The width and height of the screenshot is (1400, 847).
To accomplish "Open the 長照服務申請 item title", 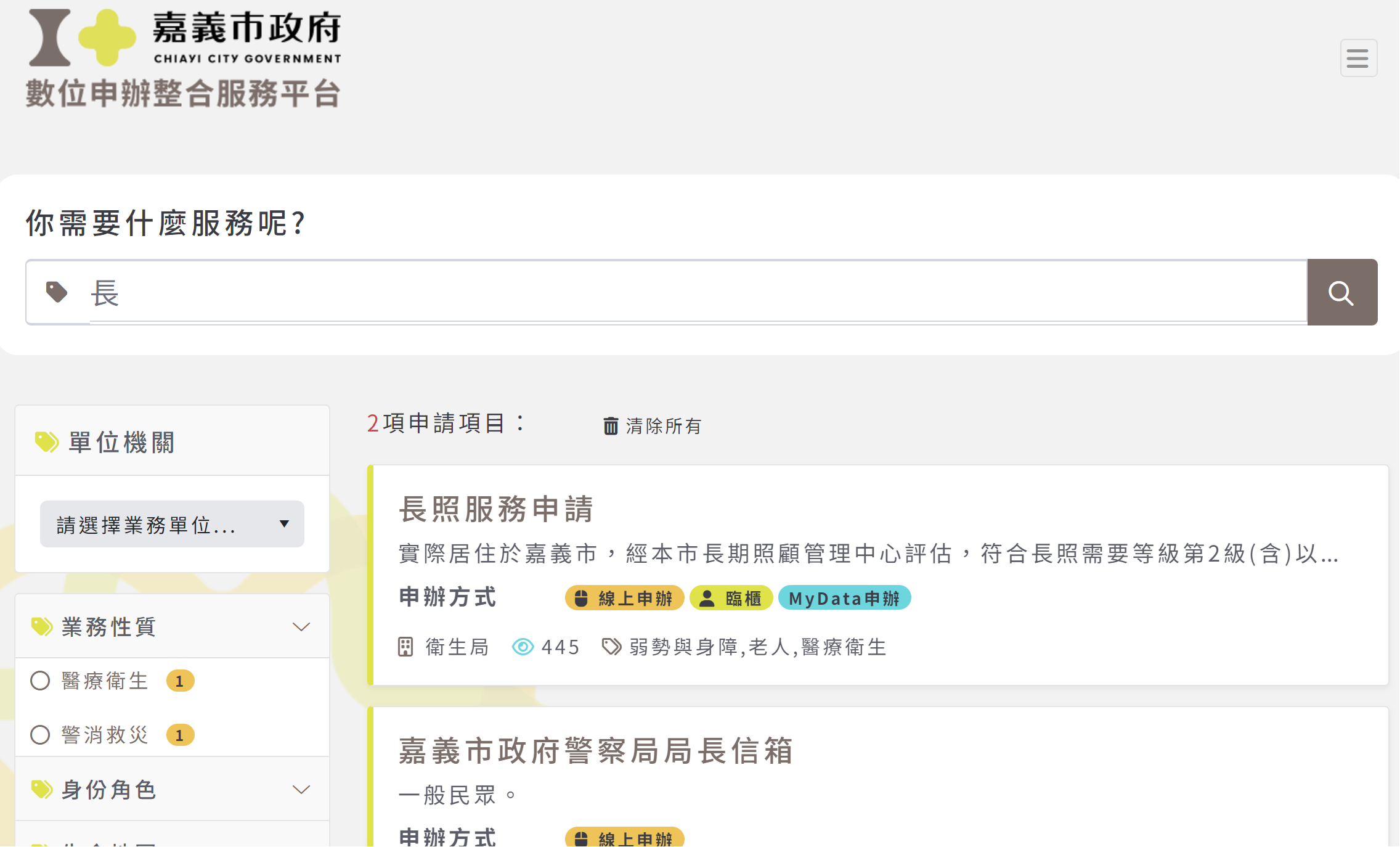I will [x=496, y=509].
